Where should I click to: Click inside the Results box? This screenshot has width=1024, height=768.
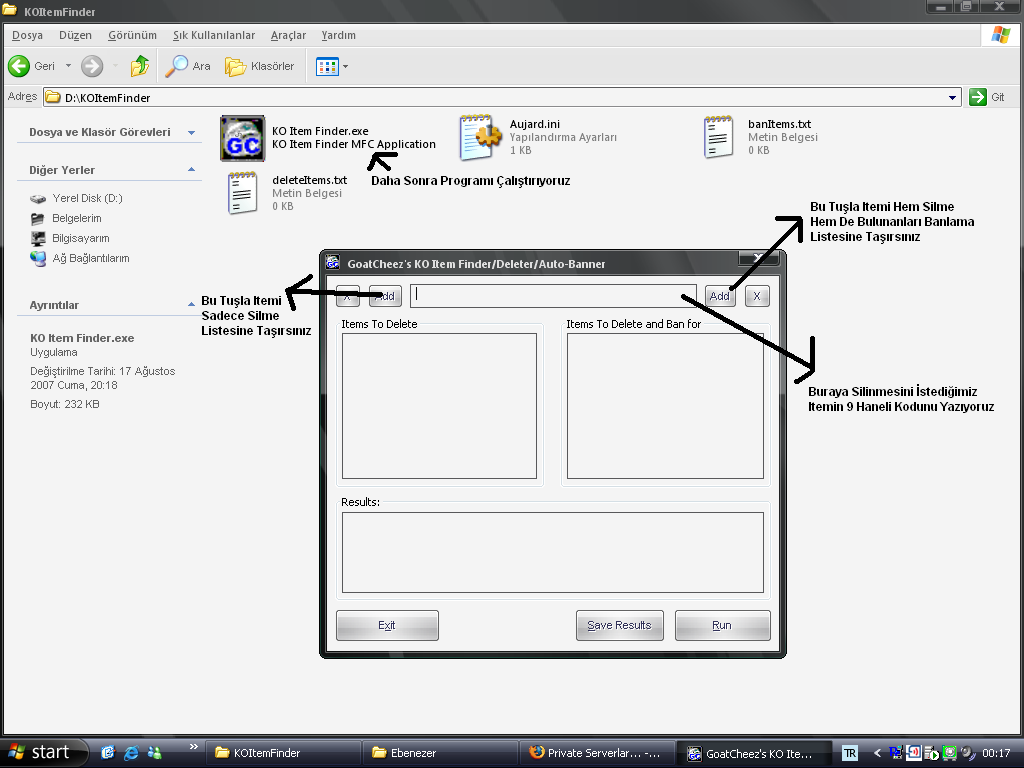click(552, 552)
